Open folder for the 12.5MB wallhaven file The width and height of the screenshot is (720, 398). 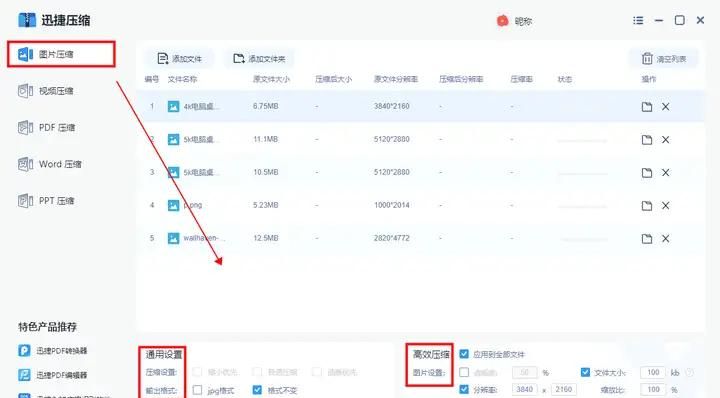click(x=647, y=239)
